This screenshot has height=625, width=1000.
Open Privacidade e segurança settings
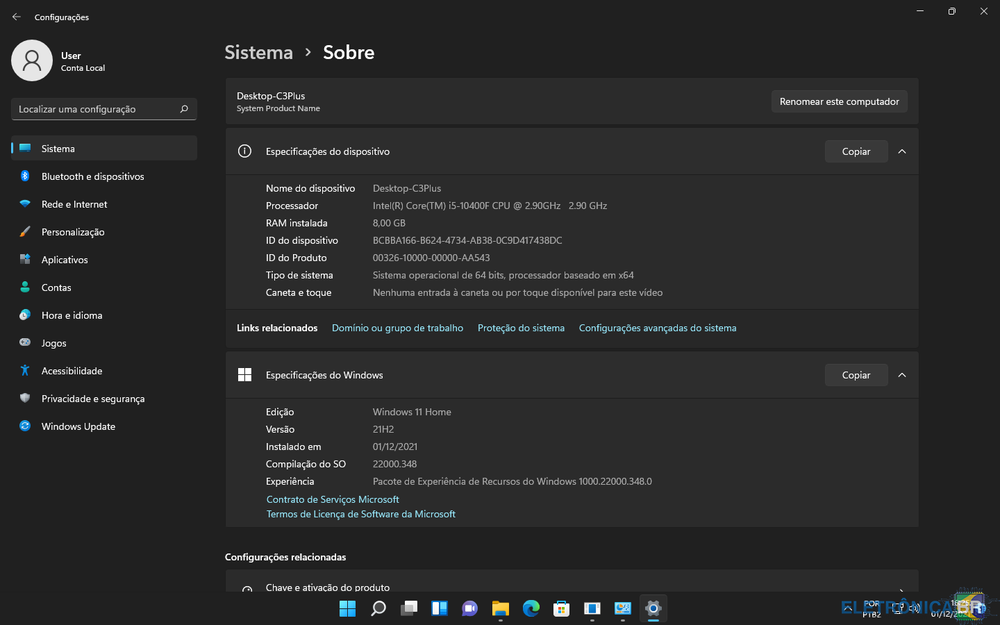coord(92,399)
